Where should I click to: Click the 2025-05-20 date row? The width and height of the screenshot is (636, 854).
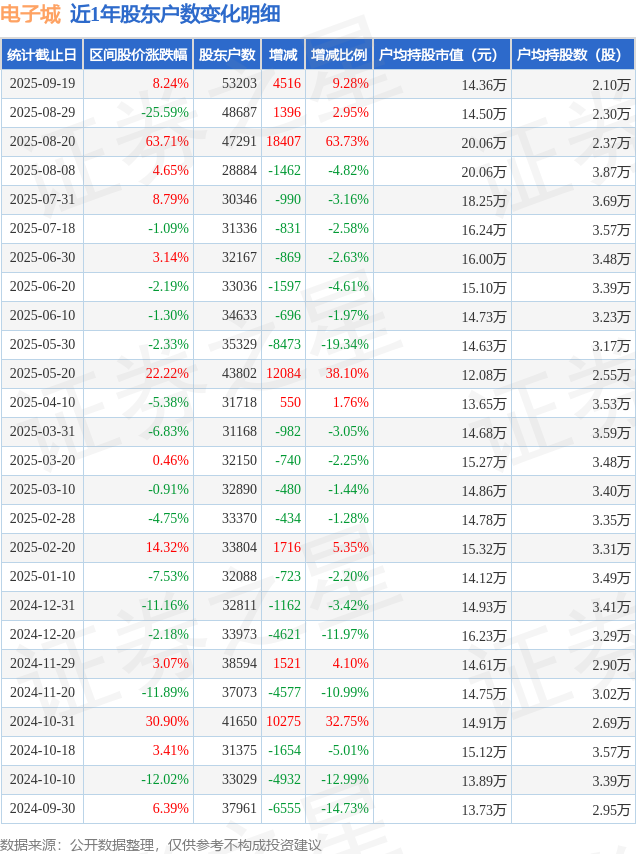[42, 373]
